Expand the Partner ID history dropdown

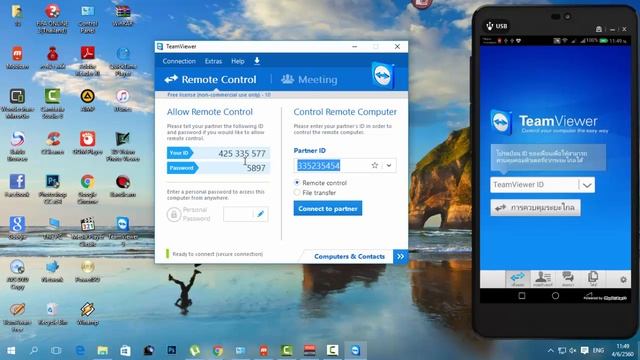389,165
